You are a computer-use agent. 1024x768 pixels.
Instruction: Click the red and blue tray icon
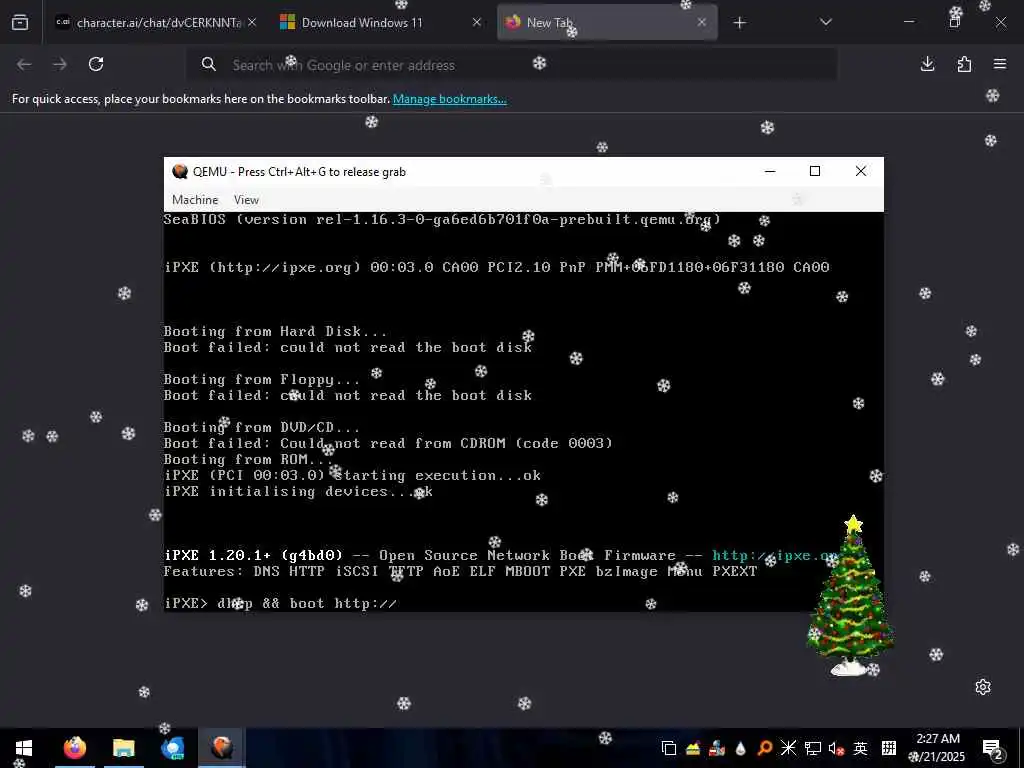(x=717, y=748)
